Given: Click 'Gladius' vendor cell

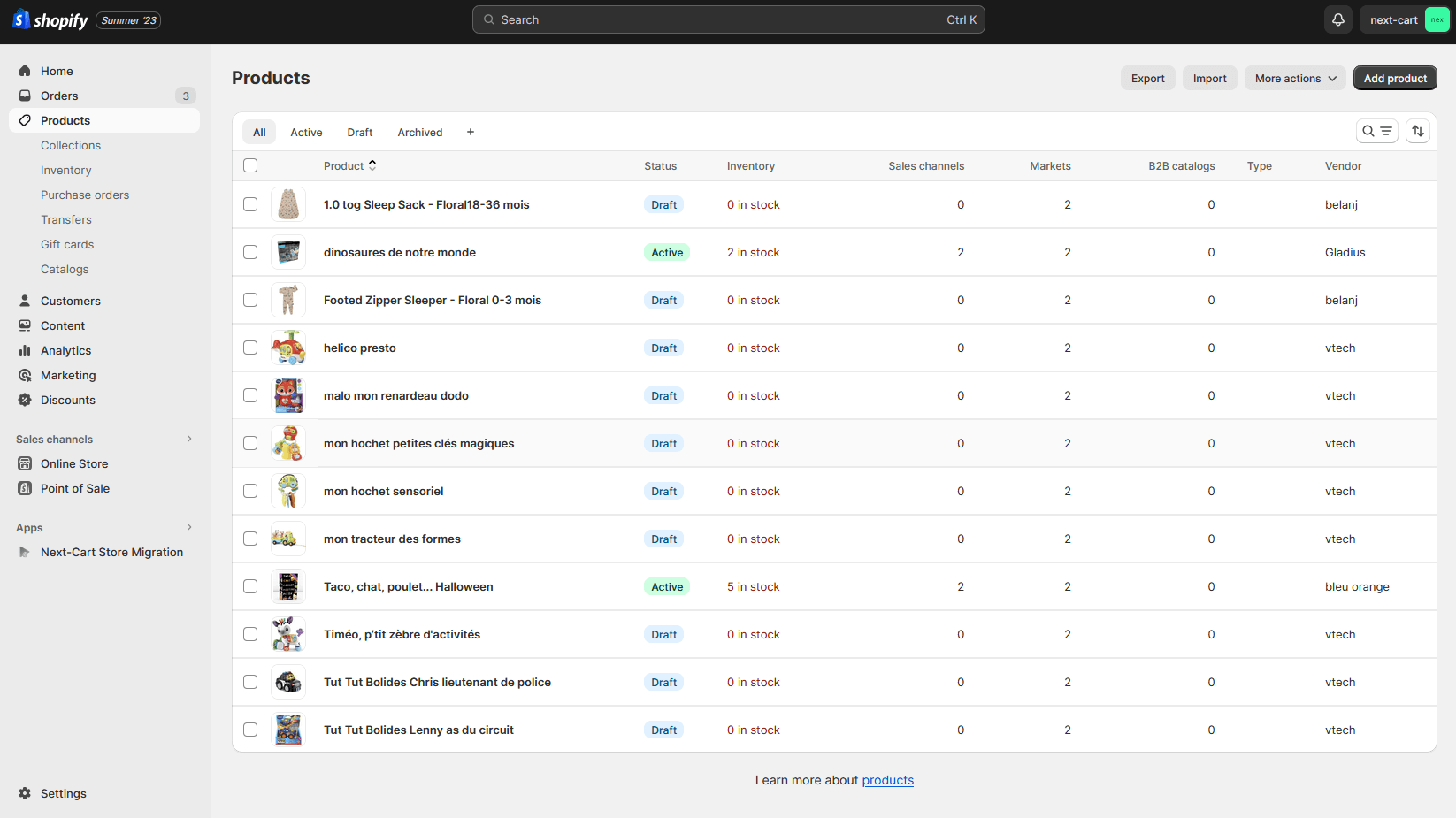Looking at the screenshot, I should point(1345,252).
